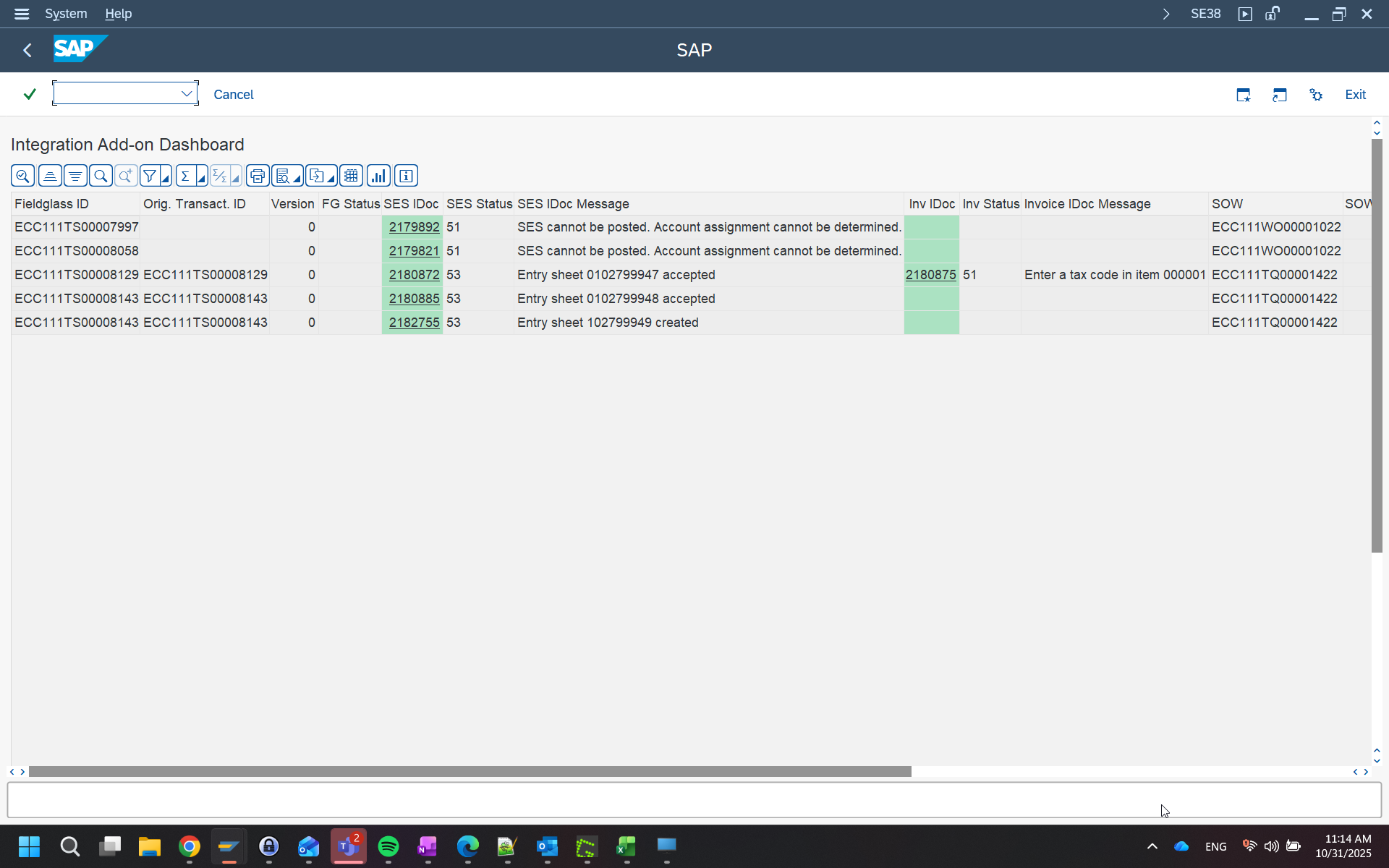The image size is (1389, 868).
Task: Go back using the left arrow
Action: tap(27, 50)
